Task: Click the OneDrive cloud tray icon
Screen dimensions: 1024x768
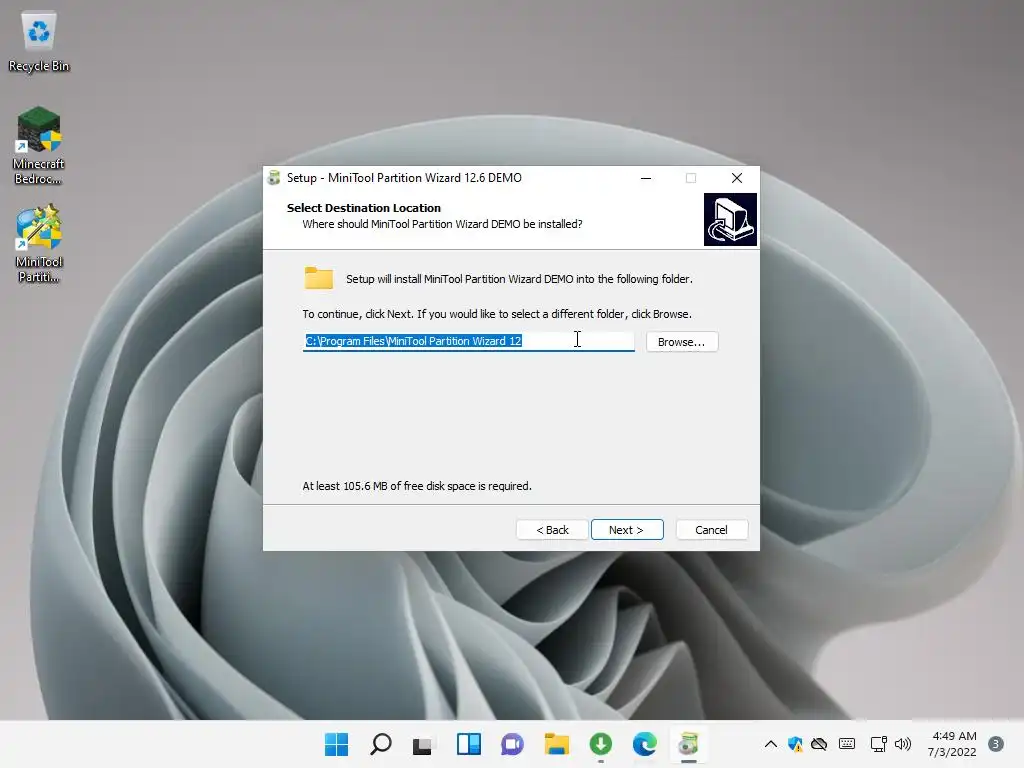Action: [x=819, y=744]
